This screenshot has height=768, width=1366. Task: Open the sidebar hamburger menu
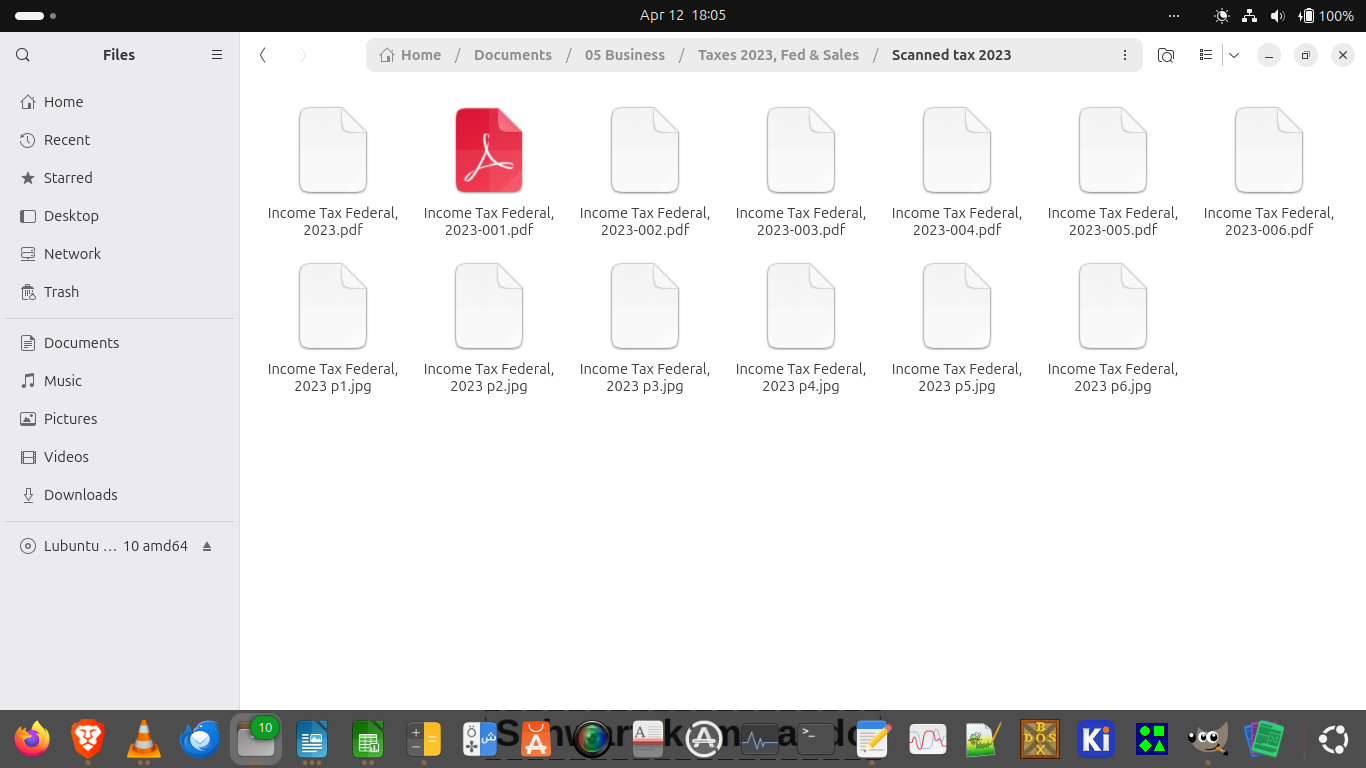[217, 55]
